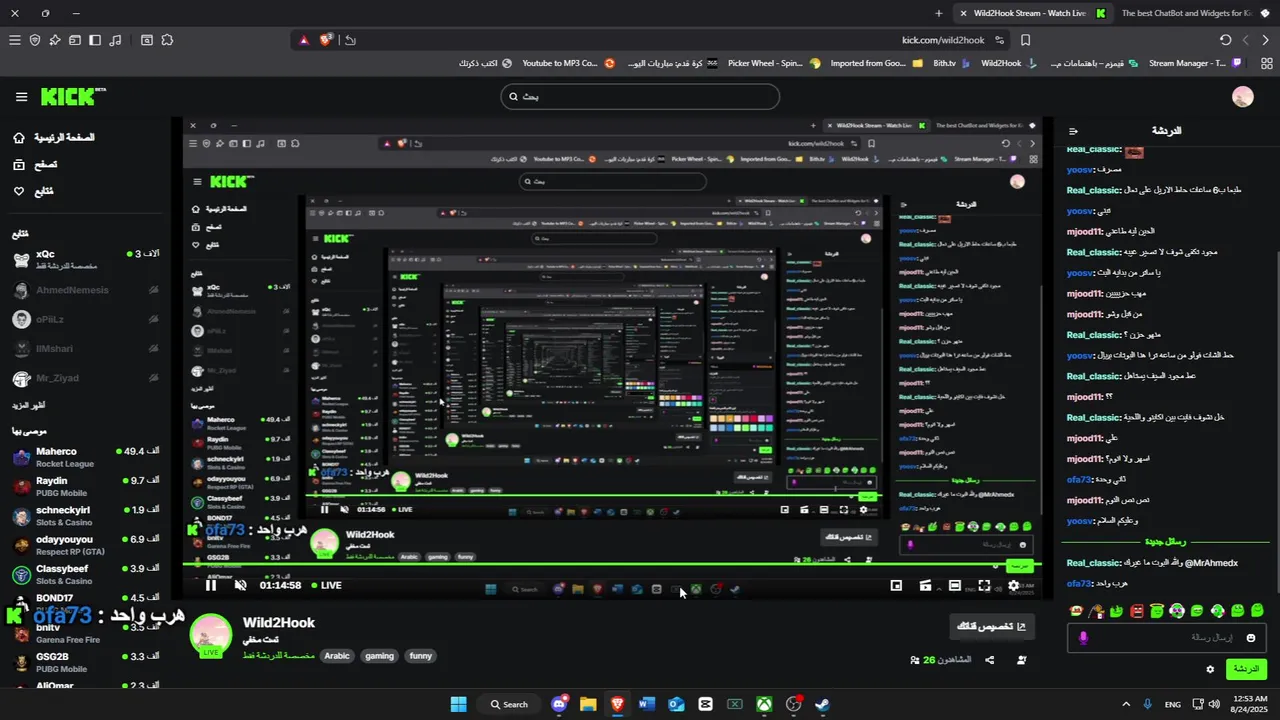Screen dimensions: 1280x720
Task: Expand Imported from Google bookmarks folder
Action: click(876, 63)
